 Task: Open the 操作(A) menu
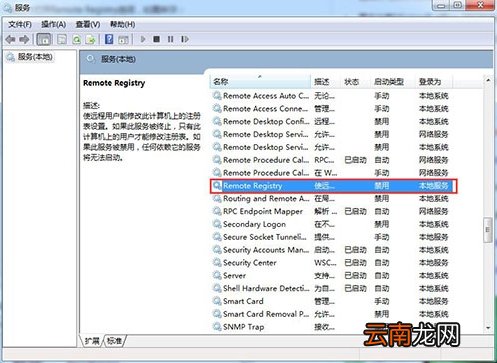point(53,24)
